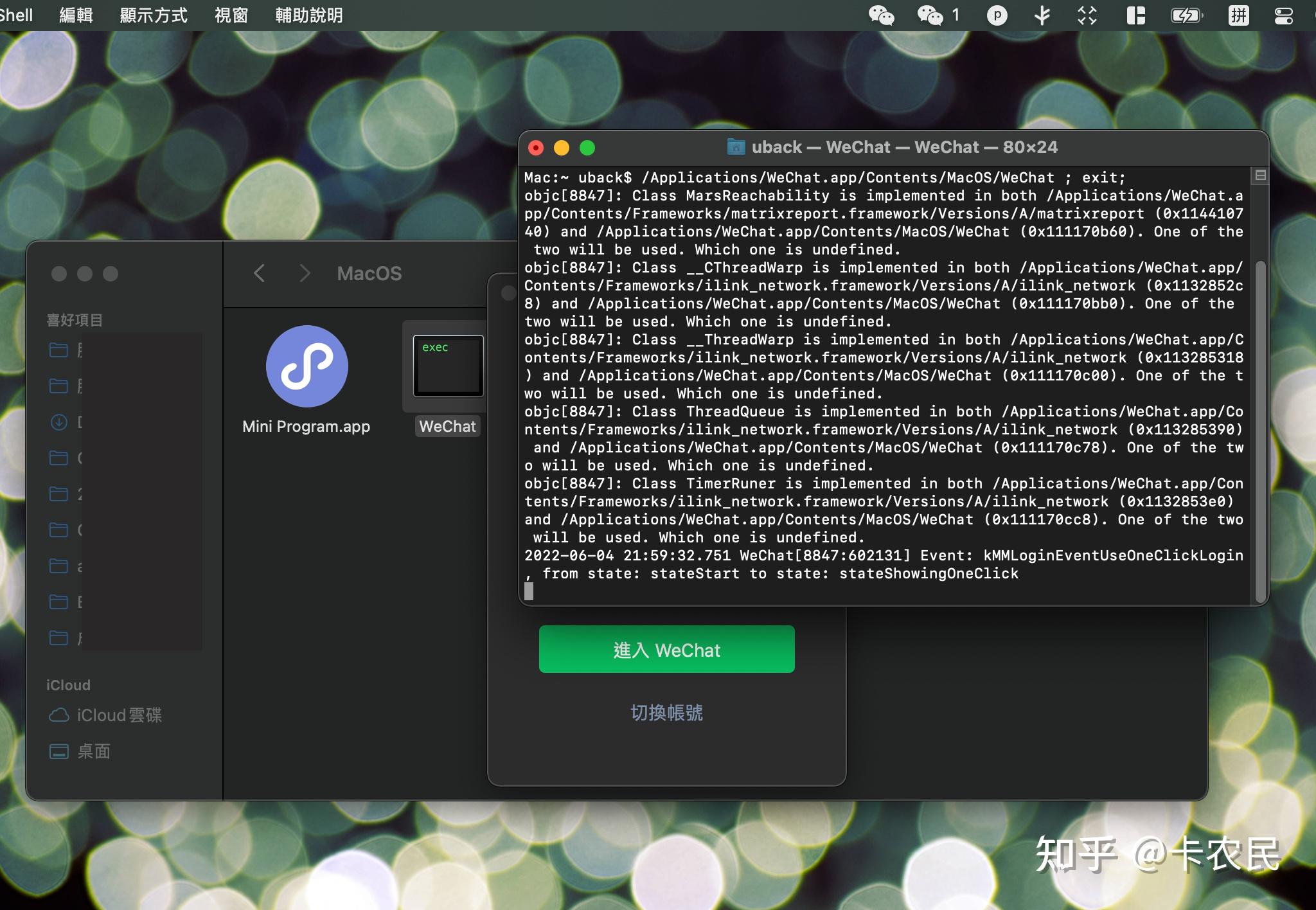Screen dimensions: 1316x910
Task: Click the terminal cursor block
Action: tap(529, 591)
